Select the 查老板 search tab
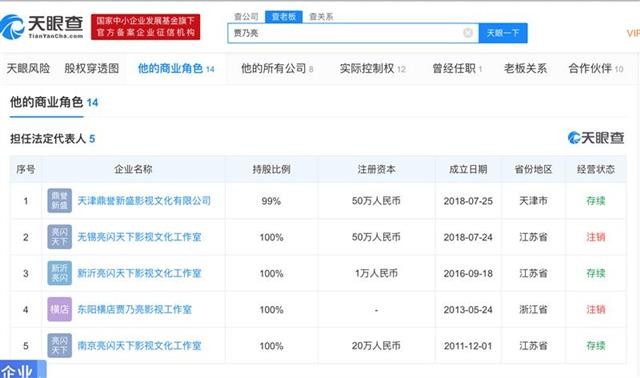The height and width of the screenshot is (378, 640). [x=284, y=17]
